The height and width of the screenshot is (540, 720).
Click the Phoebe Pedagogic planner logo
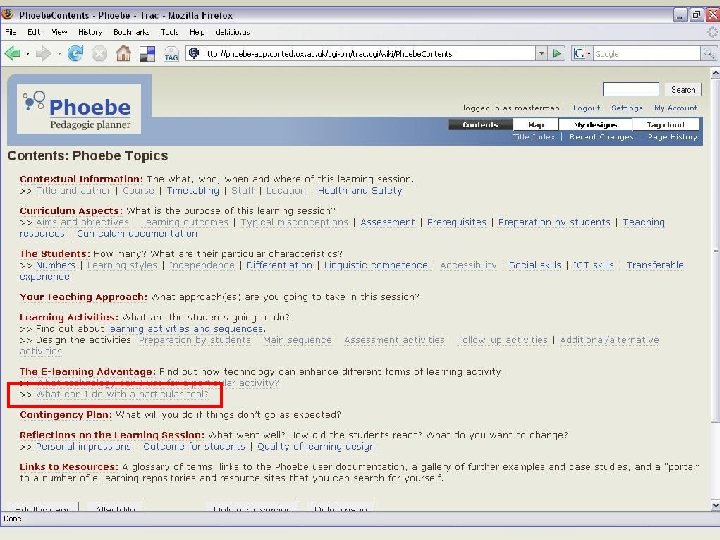click(x=79, y=109)
